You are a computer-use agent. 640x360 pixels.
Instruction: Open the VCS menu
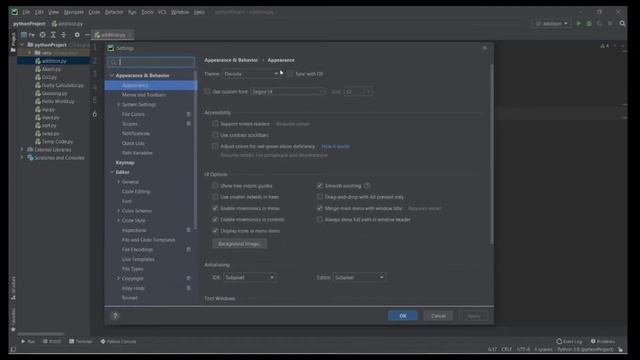pyautogui.click(x=162, y=12)
